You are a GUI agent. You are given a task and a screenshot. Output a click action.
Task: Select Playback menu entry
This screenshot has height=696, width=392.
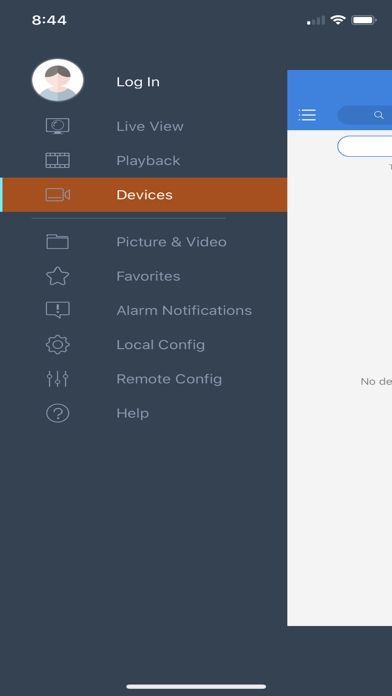coord(148,161)
